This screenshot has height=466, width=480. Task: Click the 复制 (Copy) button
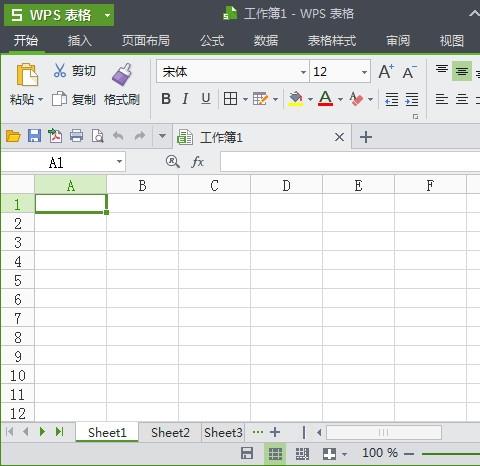(x=74, y=99)
